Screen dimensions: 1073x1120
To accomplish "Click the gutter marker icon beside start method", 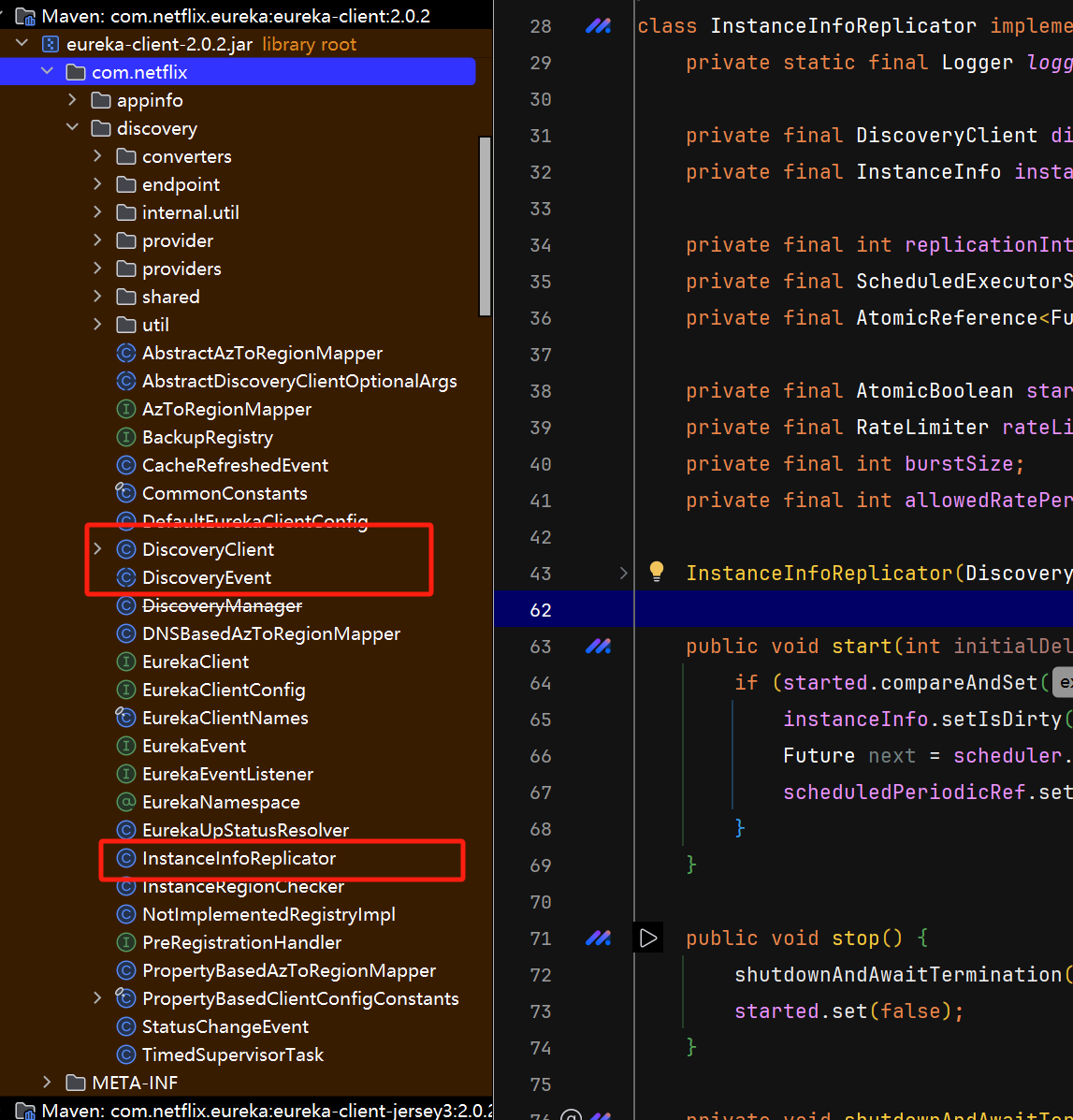I will point(598,646).
